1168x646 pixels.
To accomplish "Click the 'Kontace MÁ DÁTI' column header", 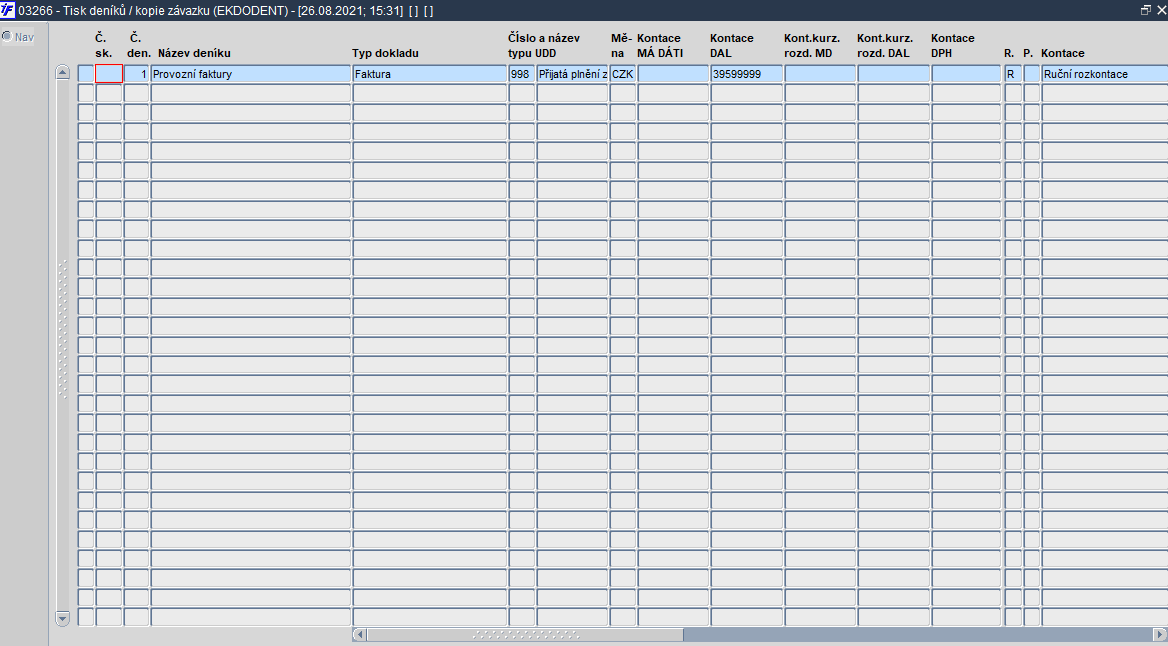I will click(660, 45).
